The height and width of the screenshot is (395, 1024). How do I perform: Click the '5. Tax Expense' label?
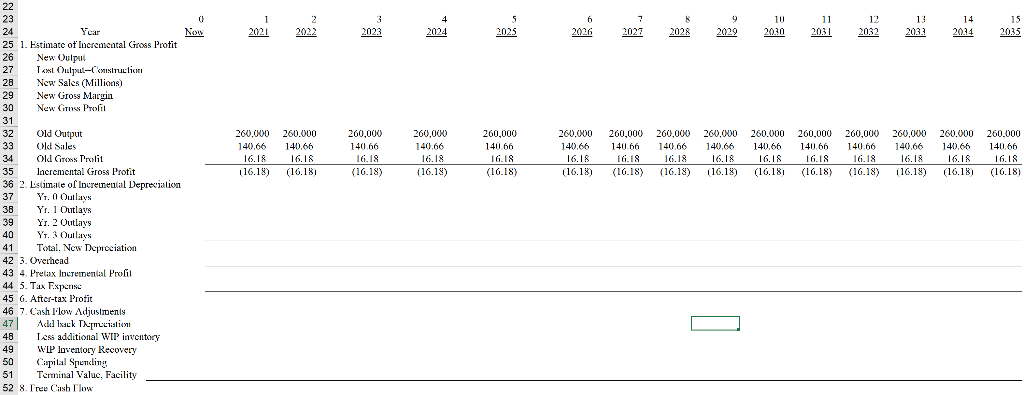click(52, 286)
